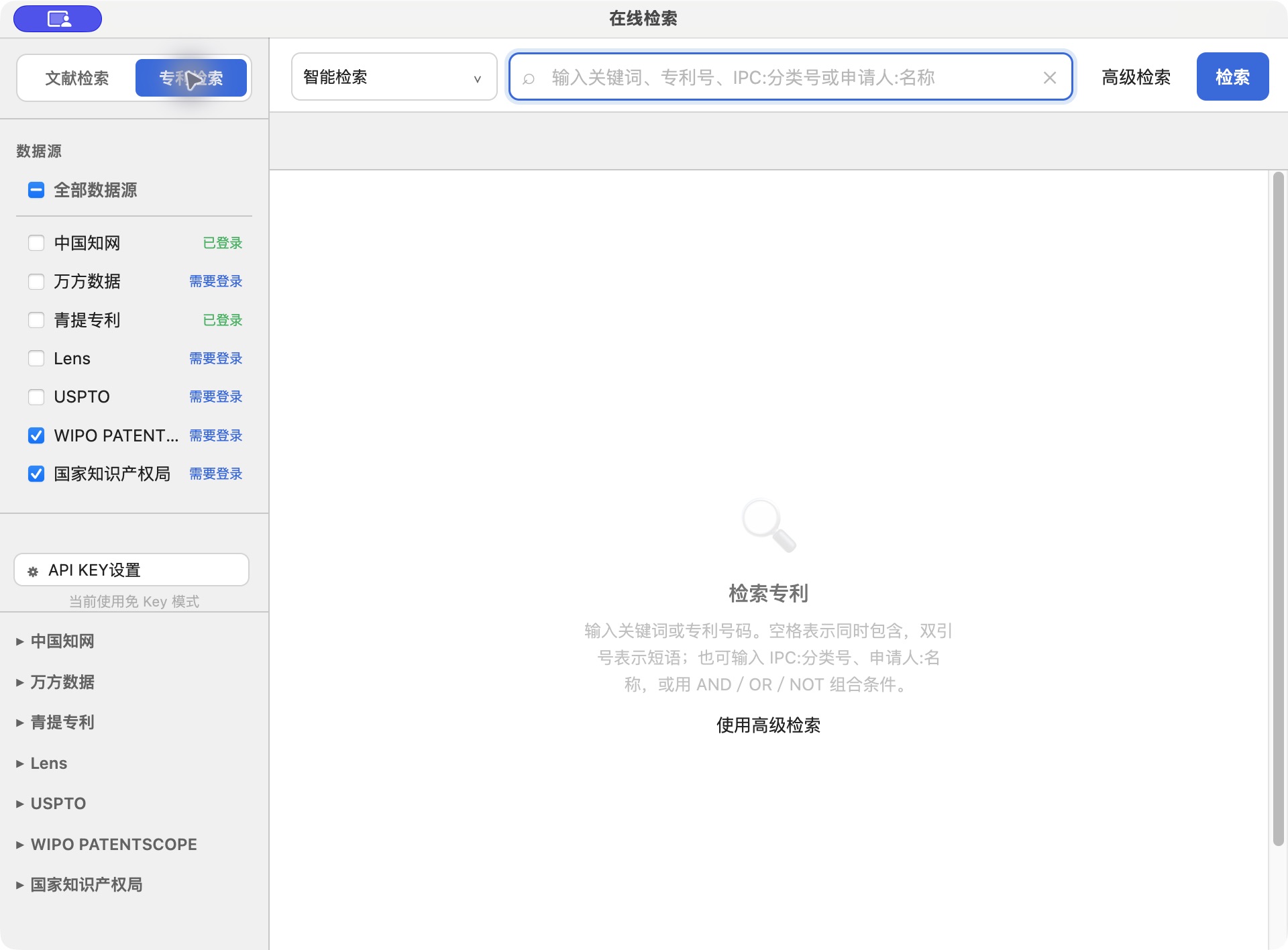Open the 智能检索 search mode dropdown
Image resolution: width=1288 pixels, height=950 pixels.
point(394,77)
